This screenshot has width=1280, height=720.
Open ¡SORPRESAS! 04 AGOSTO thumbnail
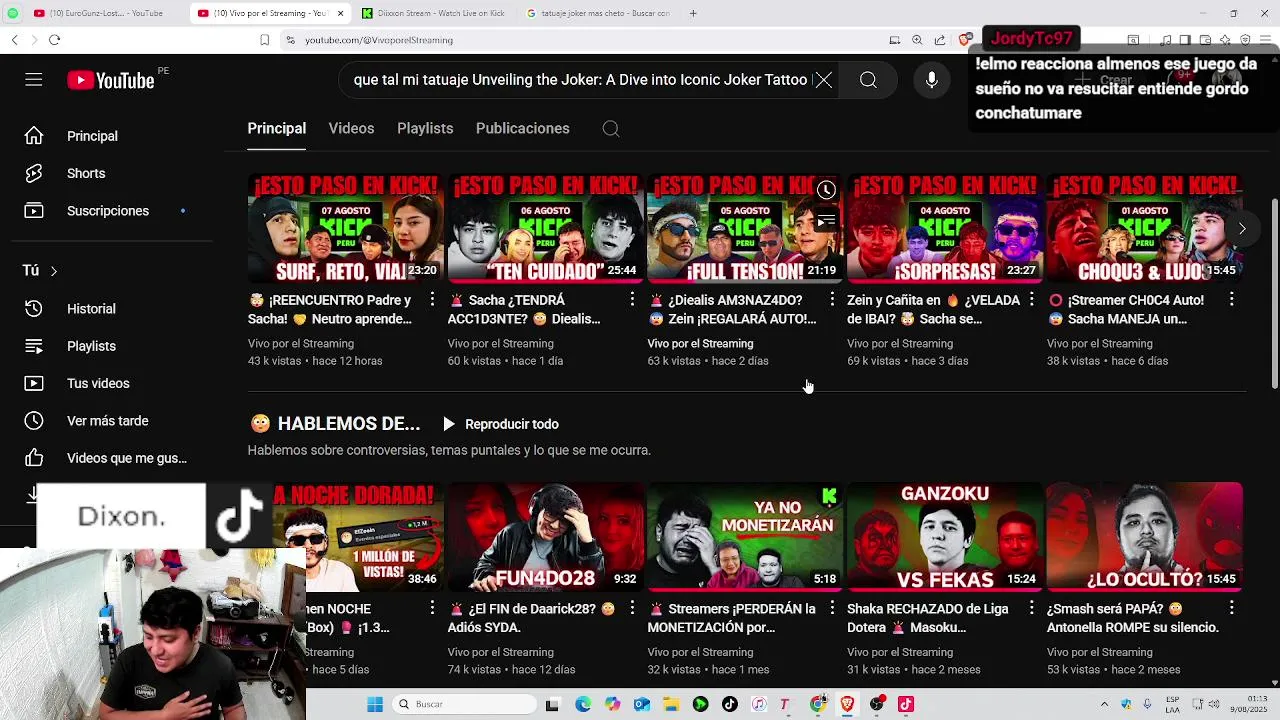[x=945, y=228]
